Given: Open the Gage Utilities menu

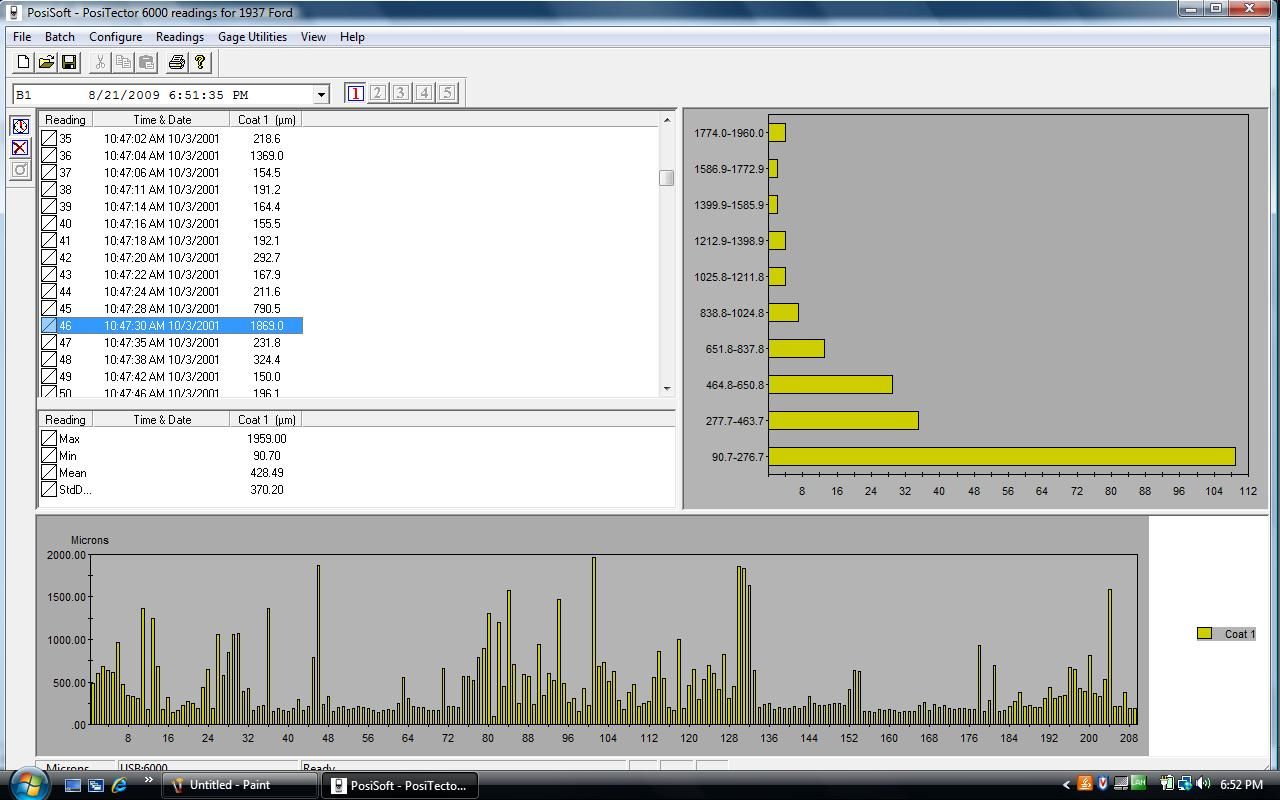Looking at the screenshot, I should coord(253,37).
